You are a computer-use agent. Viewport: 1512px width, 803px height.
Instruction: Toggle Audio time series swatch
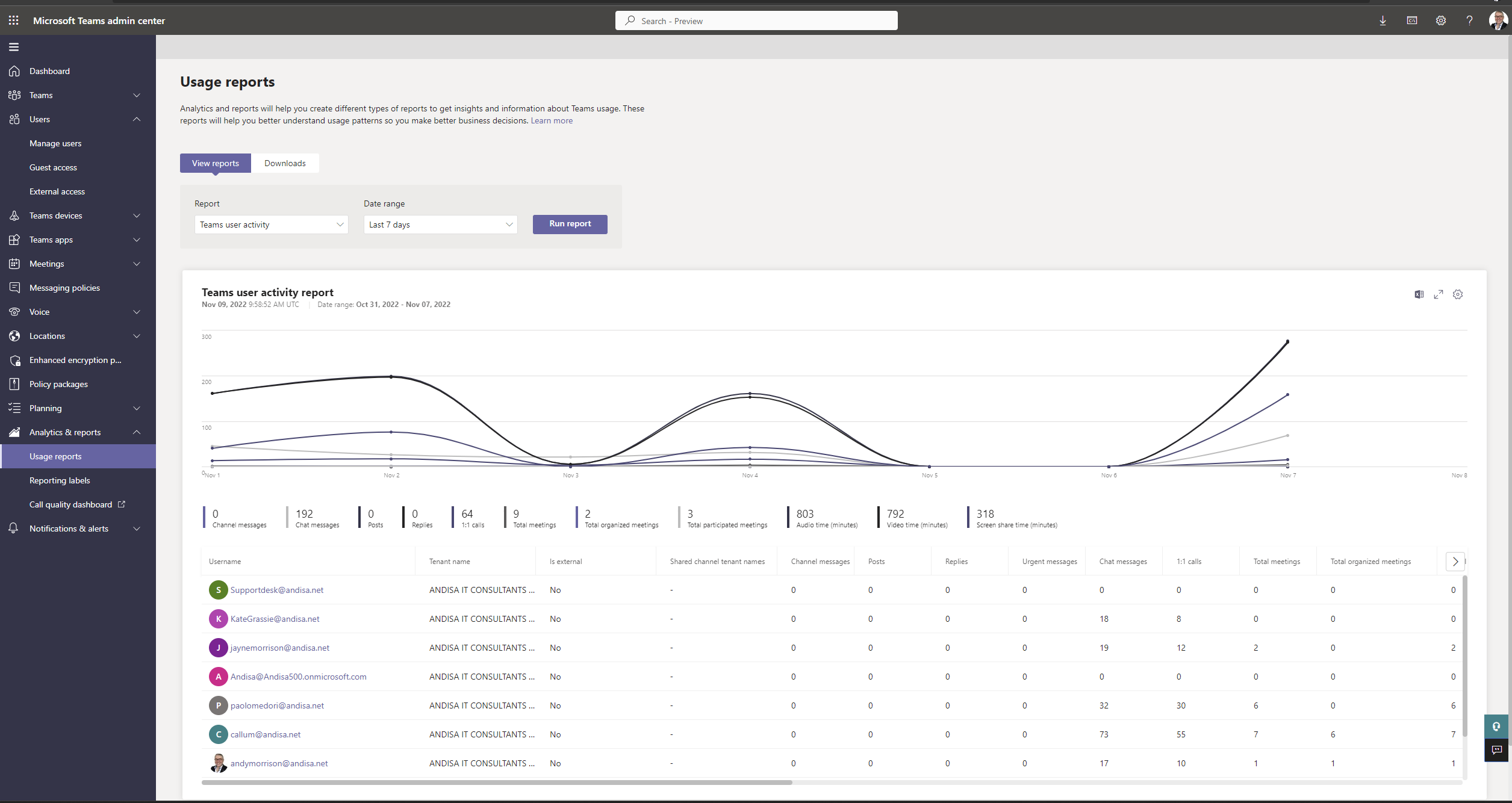pos(788,517)
